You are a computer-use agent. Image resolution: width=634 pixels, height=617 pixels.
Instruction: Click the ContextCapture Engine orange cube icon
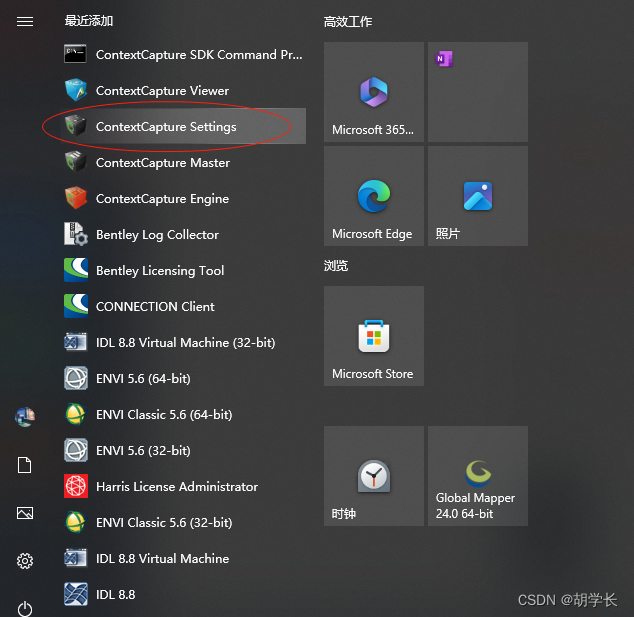[x=75, y=198]
